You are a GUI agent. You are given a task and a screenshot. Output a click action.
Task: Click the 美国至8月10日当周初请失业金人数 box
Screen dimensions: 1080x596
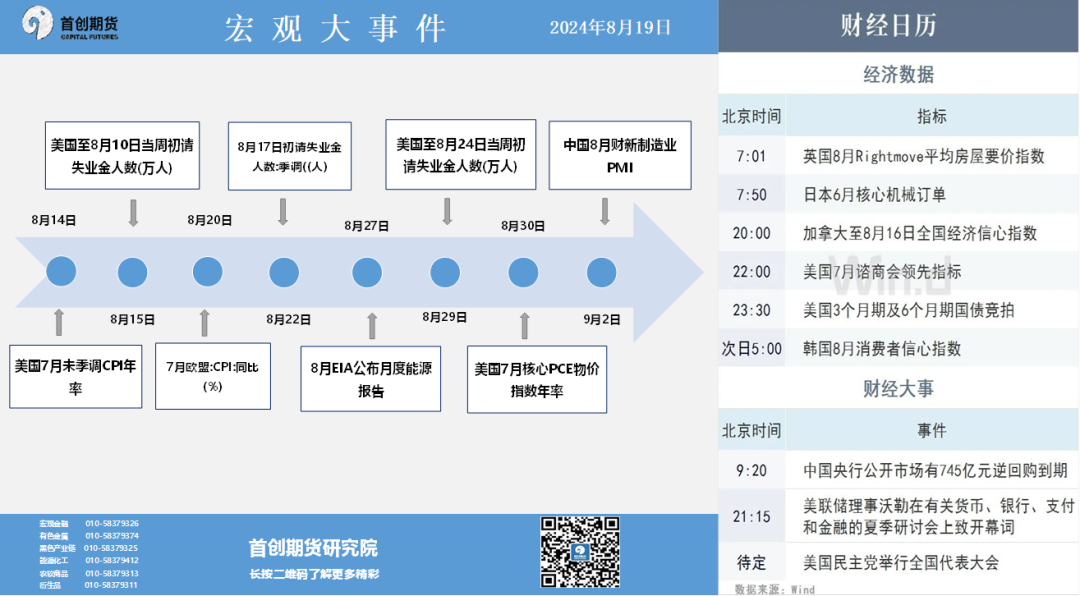[123, 156]
